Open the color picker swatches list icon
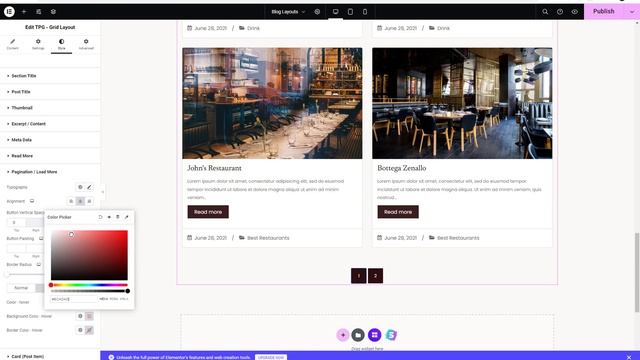640x360 pixels. tap(118, 217)
